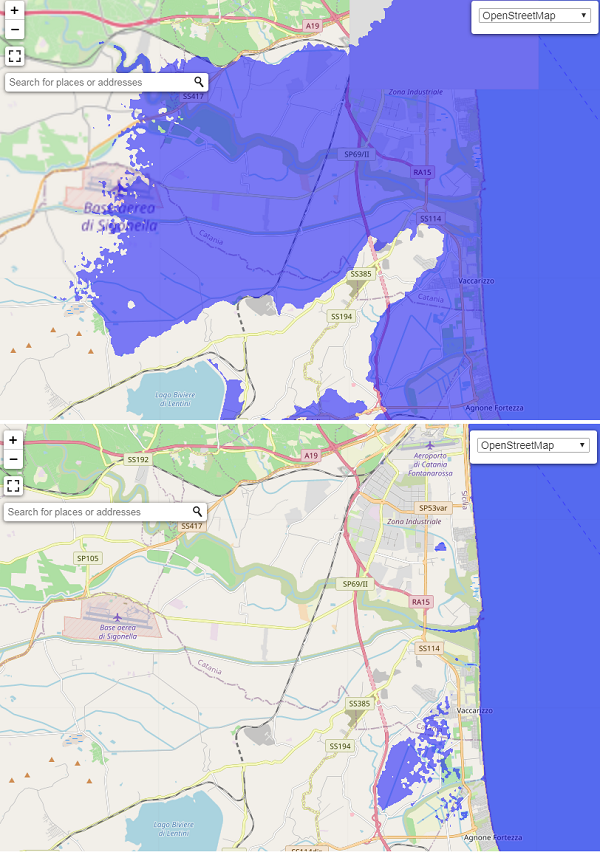Open the top map OpenStreetMap layer dropdown
Screen dimensions: 600x855
pyautogui.click(x=535, y=16)
